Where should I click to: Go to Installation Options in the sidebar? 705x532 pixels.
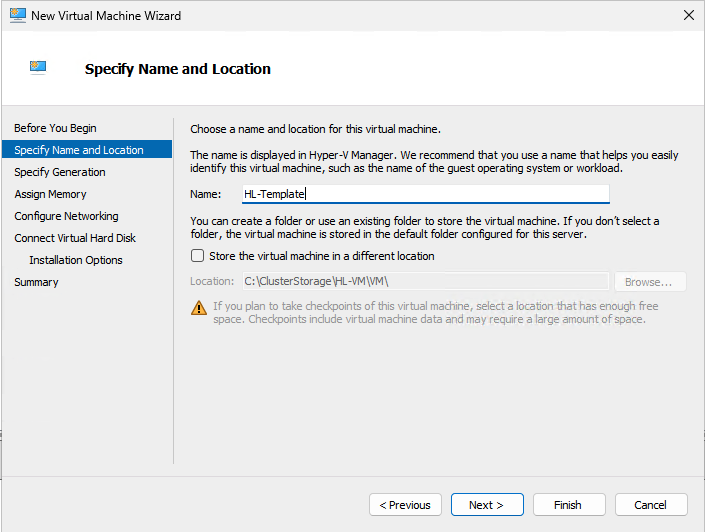coord(76,260)
